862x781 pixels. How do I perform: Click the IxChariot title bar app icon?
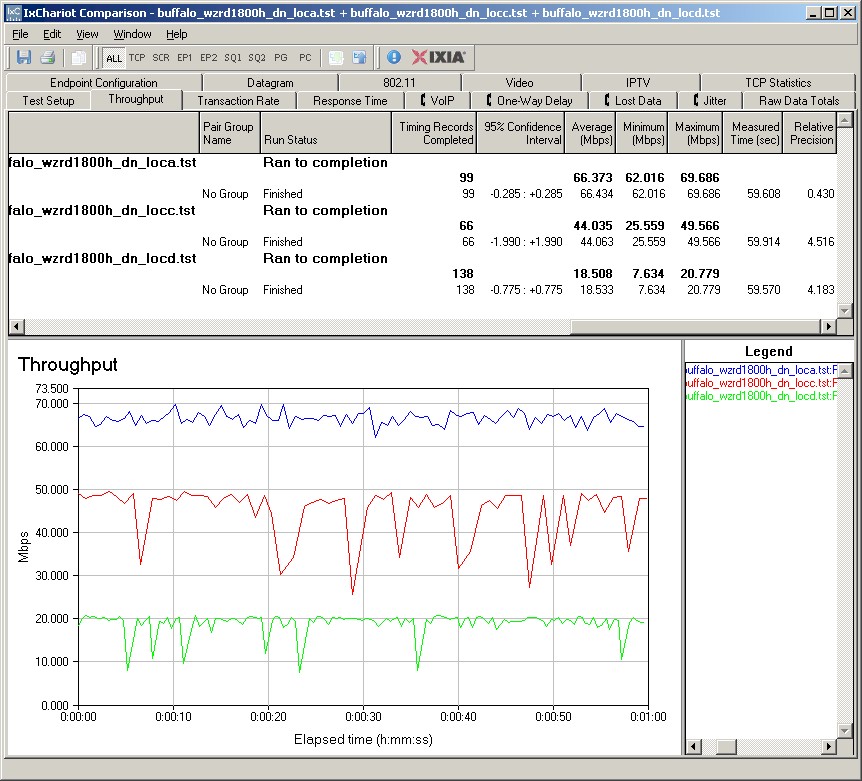(x=13, y=12)
